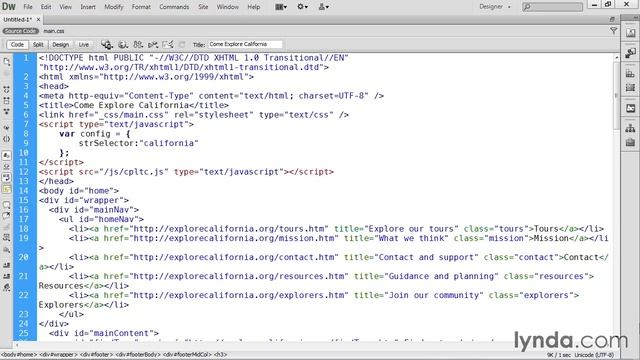This screenshot has width=640, height=360.
Task: Open the File menu
Action: 28,7
